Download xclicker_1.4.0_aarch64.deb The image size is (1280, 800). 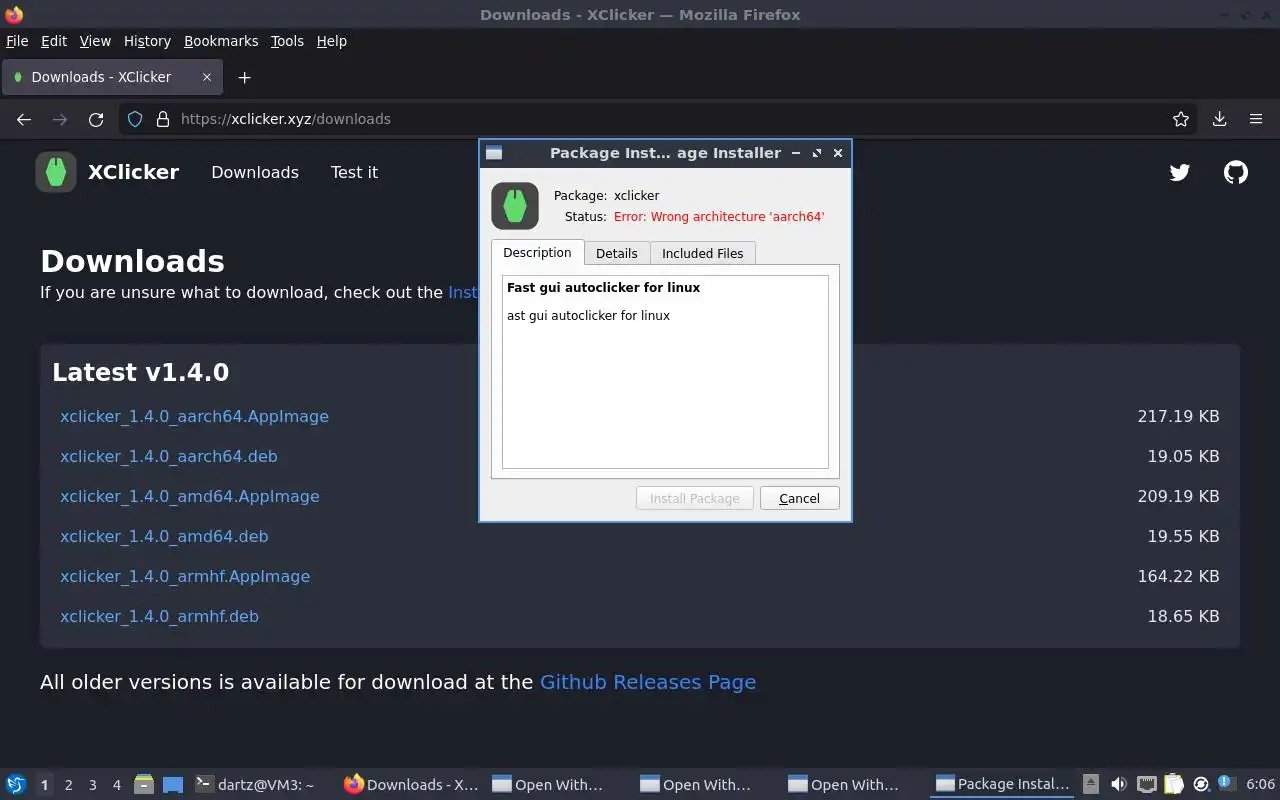(169, 456)
